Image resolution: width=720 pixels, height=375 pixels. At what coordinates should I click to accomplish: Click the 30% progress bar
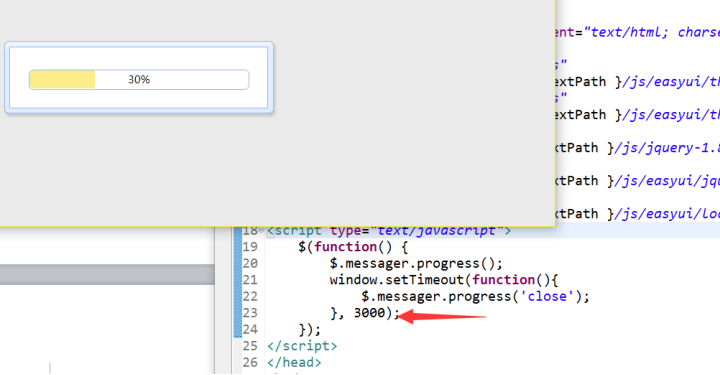[139, 79]
